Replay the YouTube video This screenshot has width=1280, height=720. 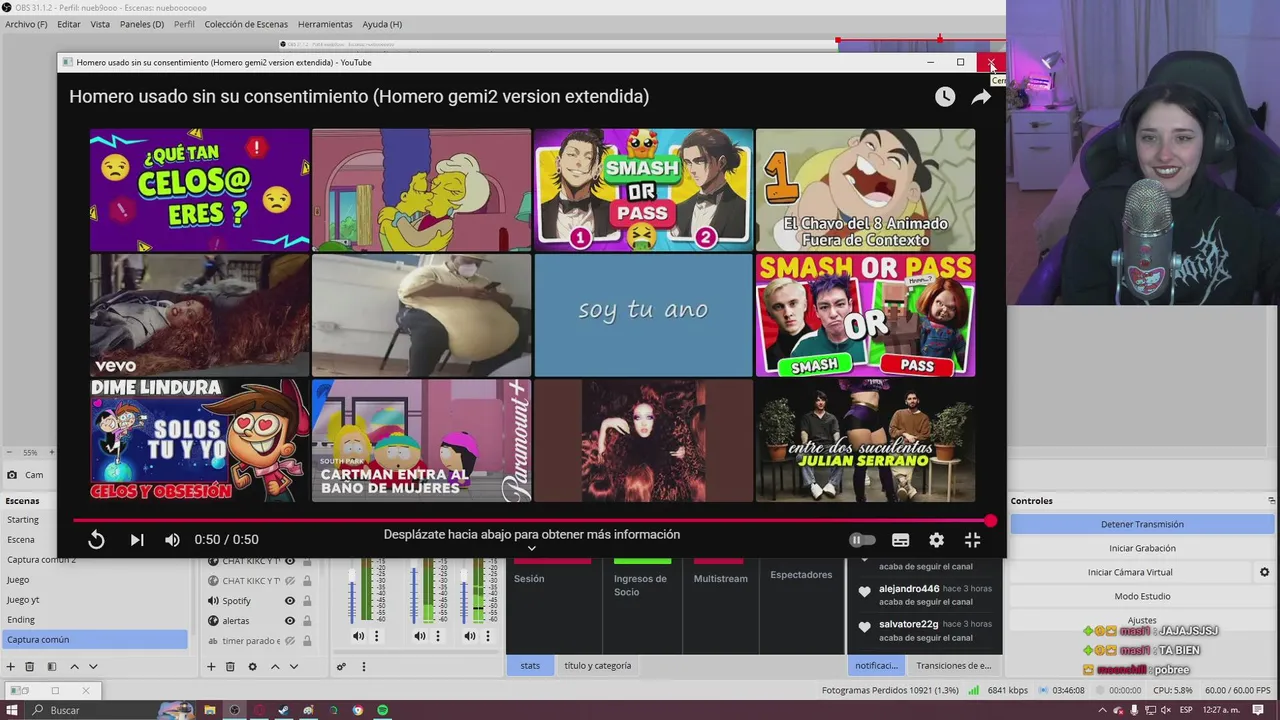[96, 540]
